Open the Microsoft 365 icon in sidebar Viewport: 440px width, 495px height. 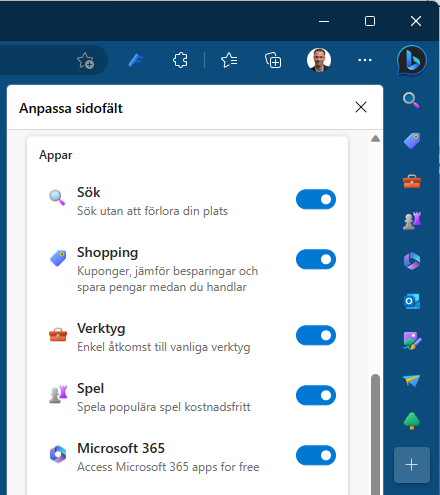(412, 261)
